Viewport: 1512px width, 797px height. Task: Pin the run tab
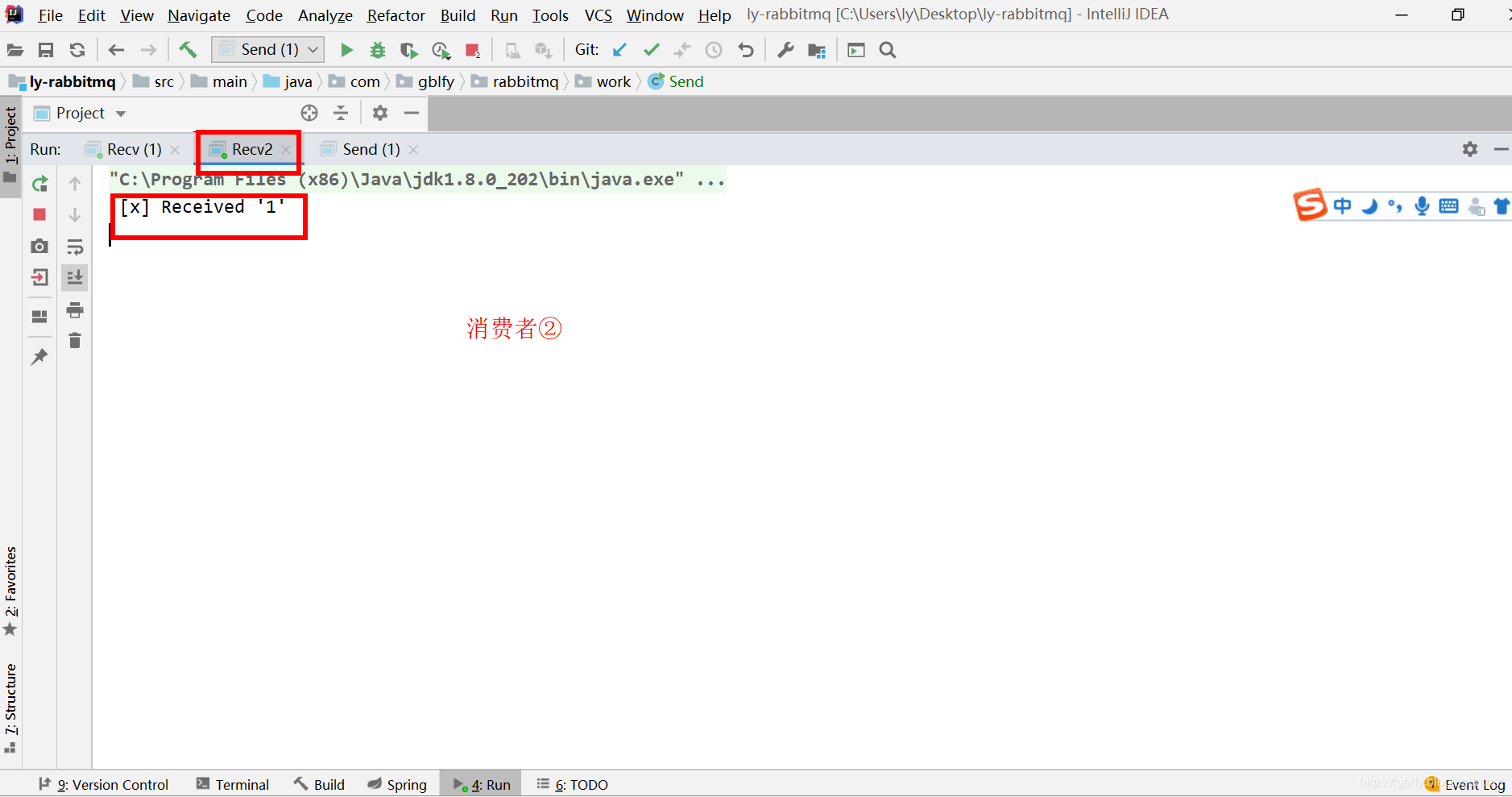(39, 356)
